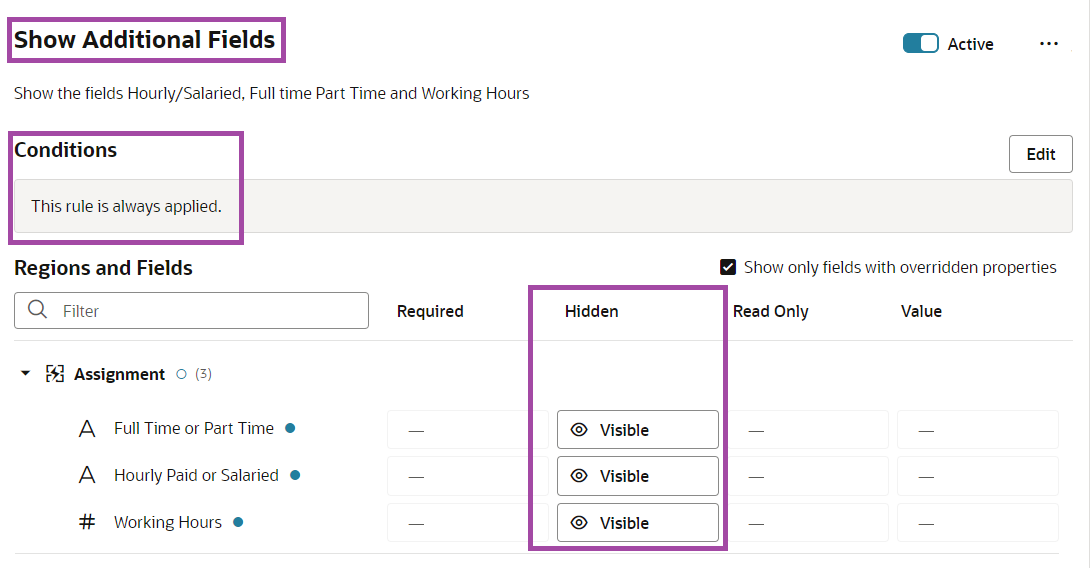
Task: Click the text type icon beside Full Time or Part Time
Action: point(87,429)
